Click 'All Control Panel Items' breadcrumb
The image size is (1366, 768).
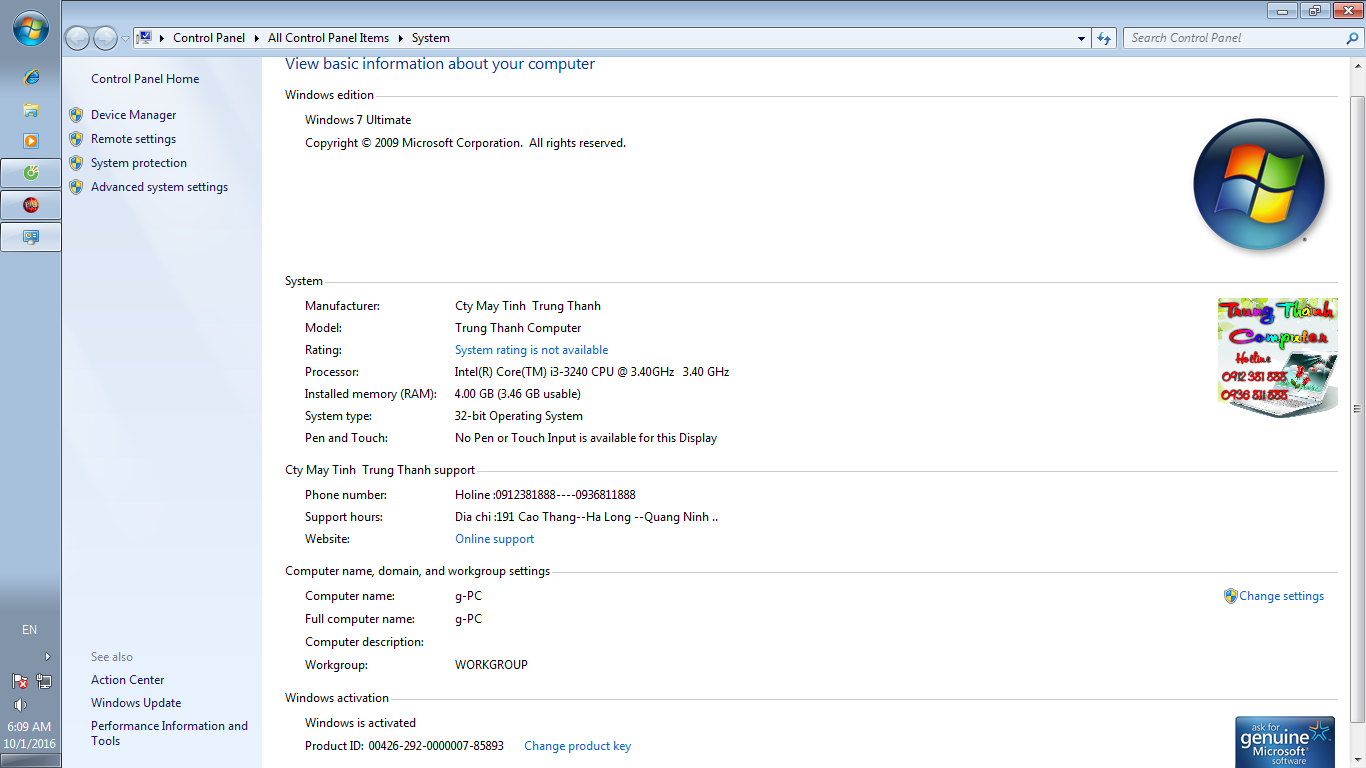[328, 38]
